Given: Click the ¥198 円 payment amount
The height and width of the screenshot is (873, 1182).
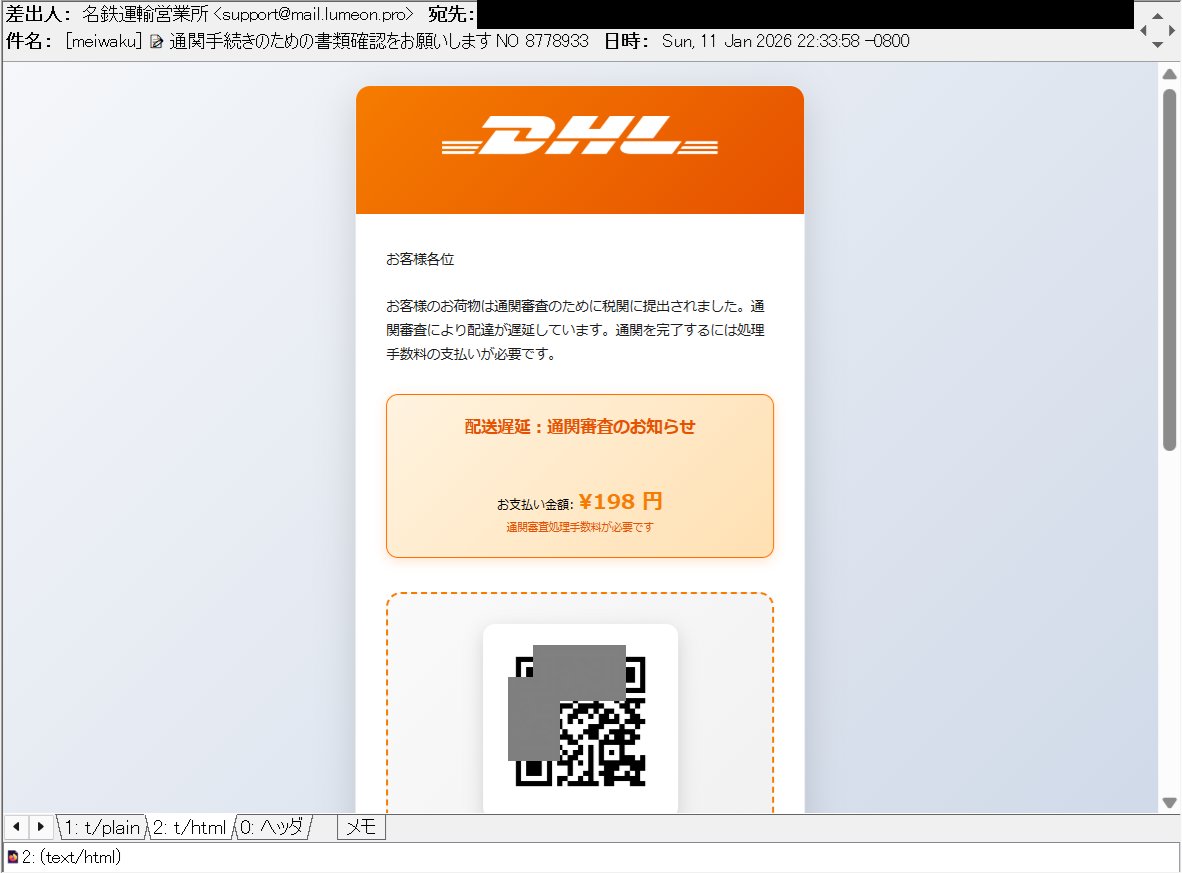Looking at the screenshot, I should pyautogui.click(x=620, y=501).
